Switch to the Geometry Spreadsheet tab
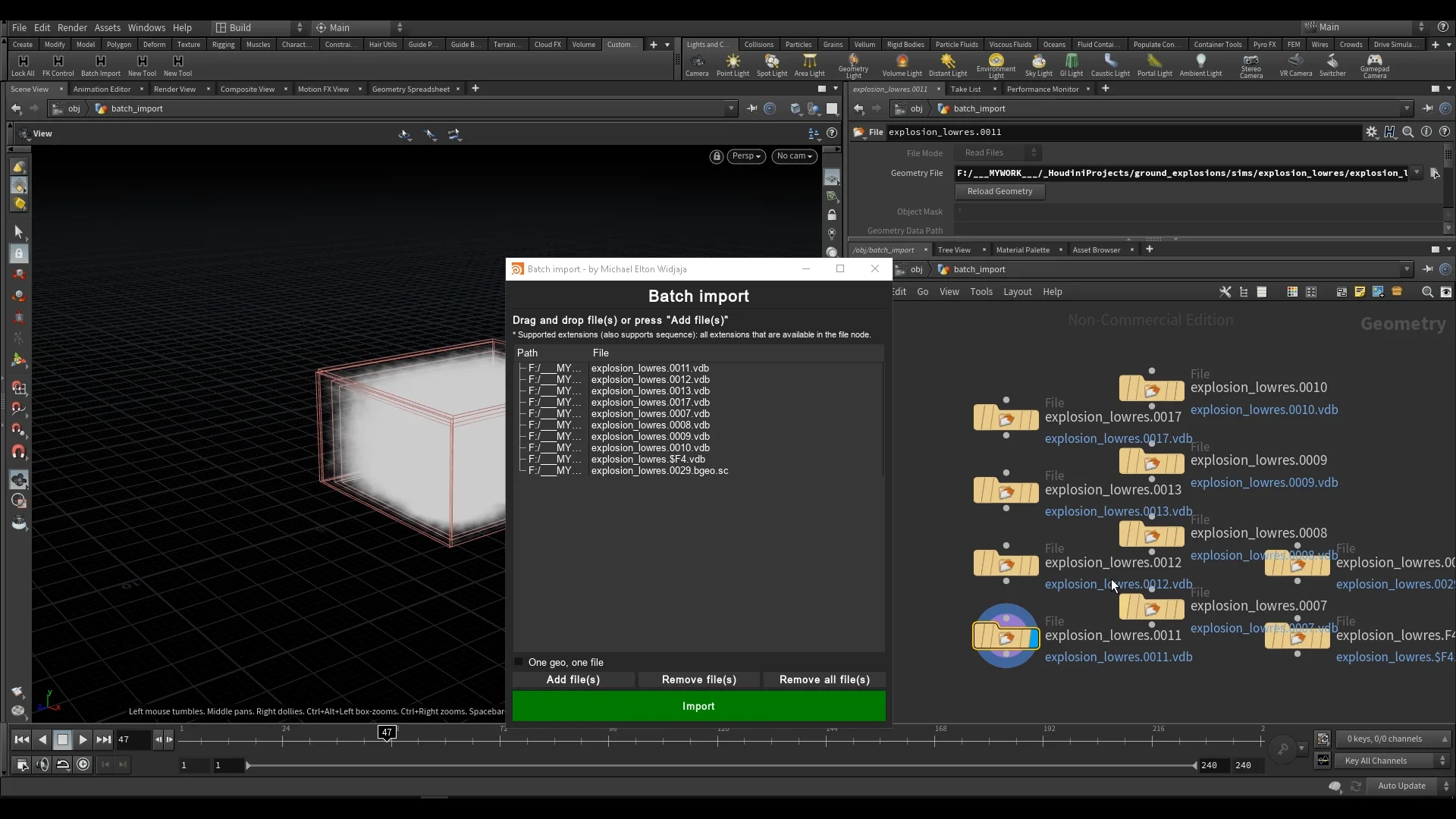 [411, 89]
